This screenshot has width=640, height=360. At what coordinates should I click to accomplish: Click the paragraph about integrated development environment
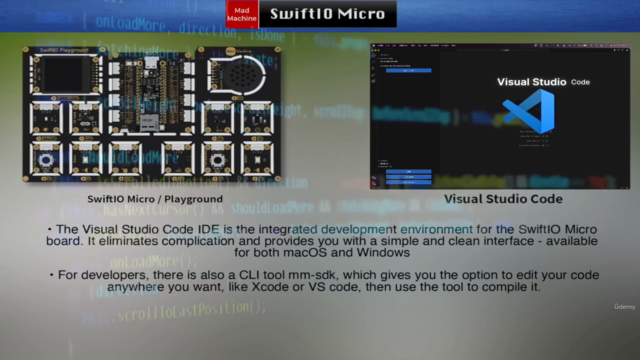point(322,241)
